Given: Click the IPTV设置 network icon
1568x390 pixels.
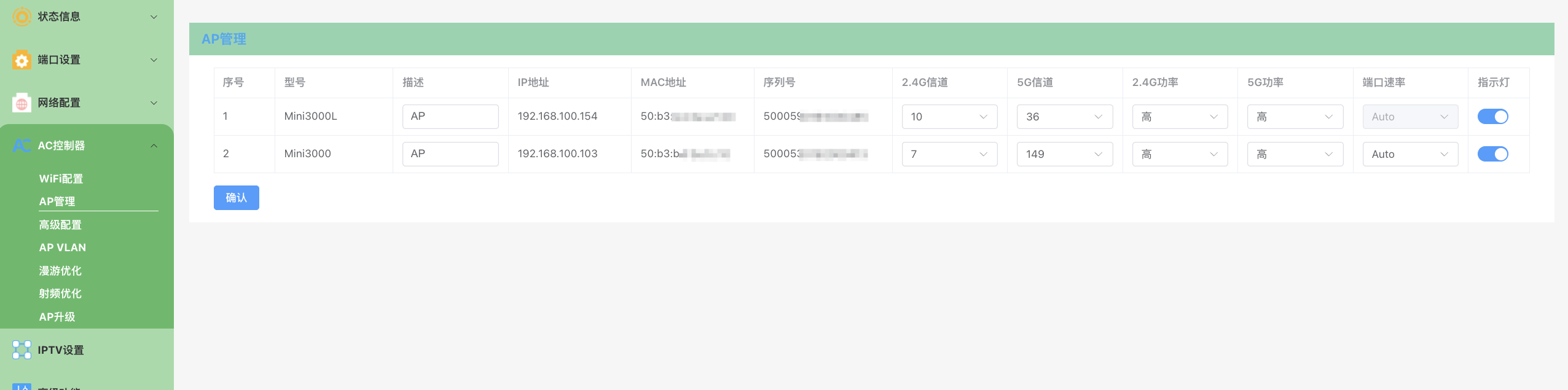Looking at the screenshot, I should coord(22,350).
